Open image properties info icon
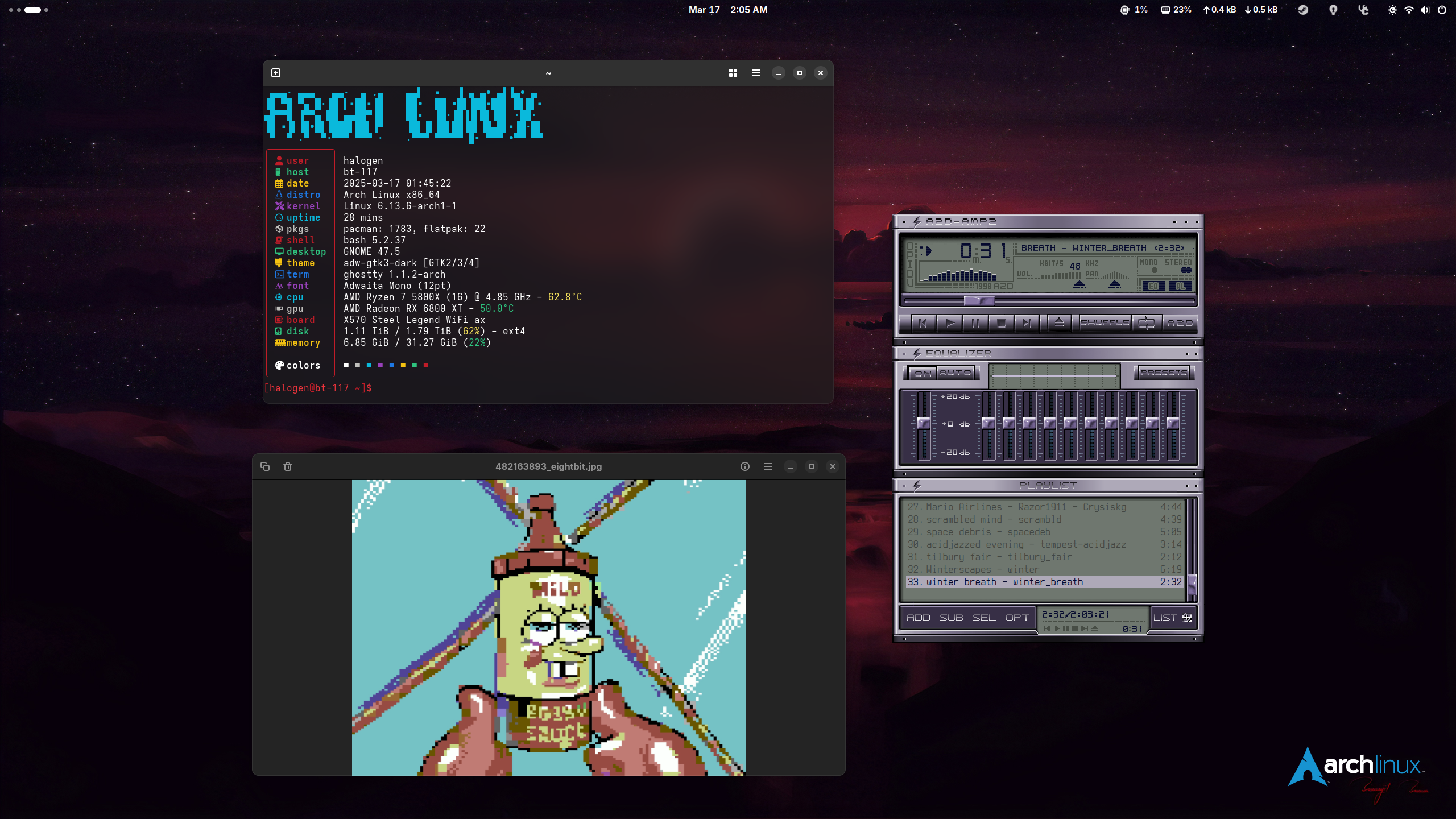The image size is (1456, 819). 745,466
